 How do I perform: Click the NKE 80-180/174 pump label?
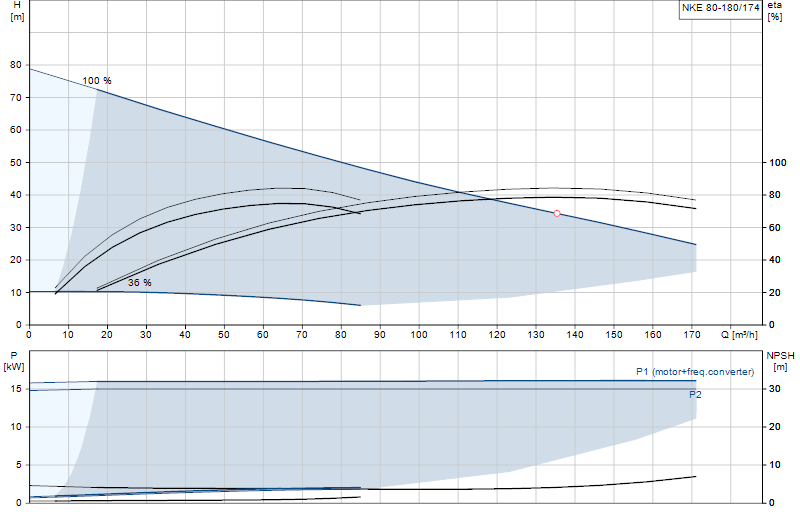pyautogui.click(x=720, y=8)
